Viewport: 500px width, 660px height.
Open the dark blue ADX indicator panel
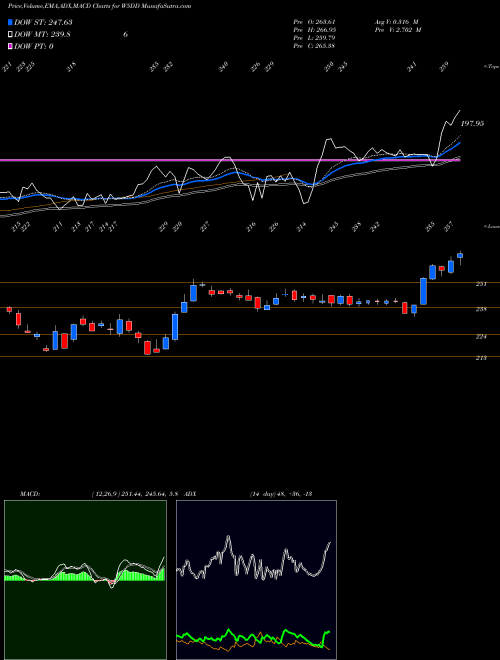[x=256, y=580]
